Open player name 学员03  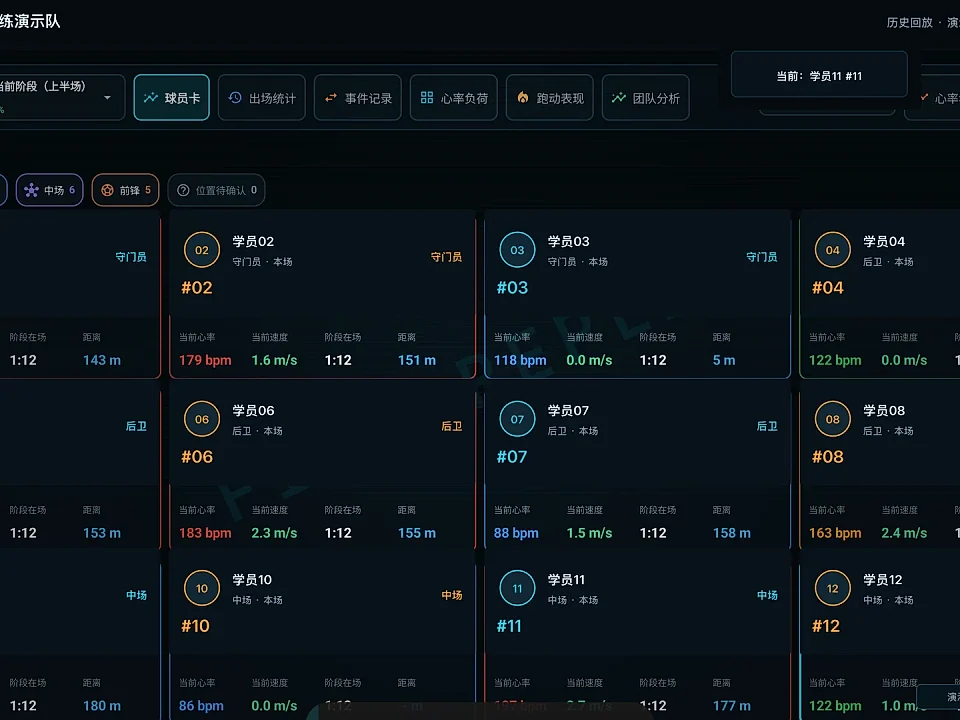[x=568, y=241]
